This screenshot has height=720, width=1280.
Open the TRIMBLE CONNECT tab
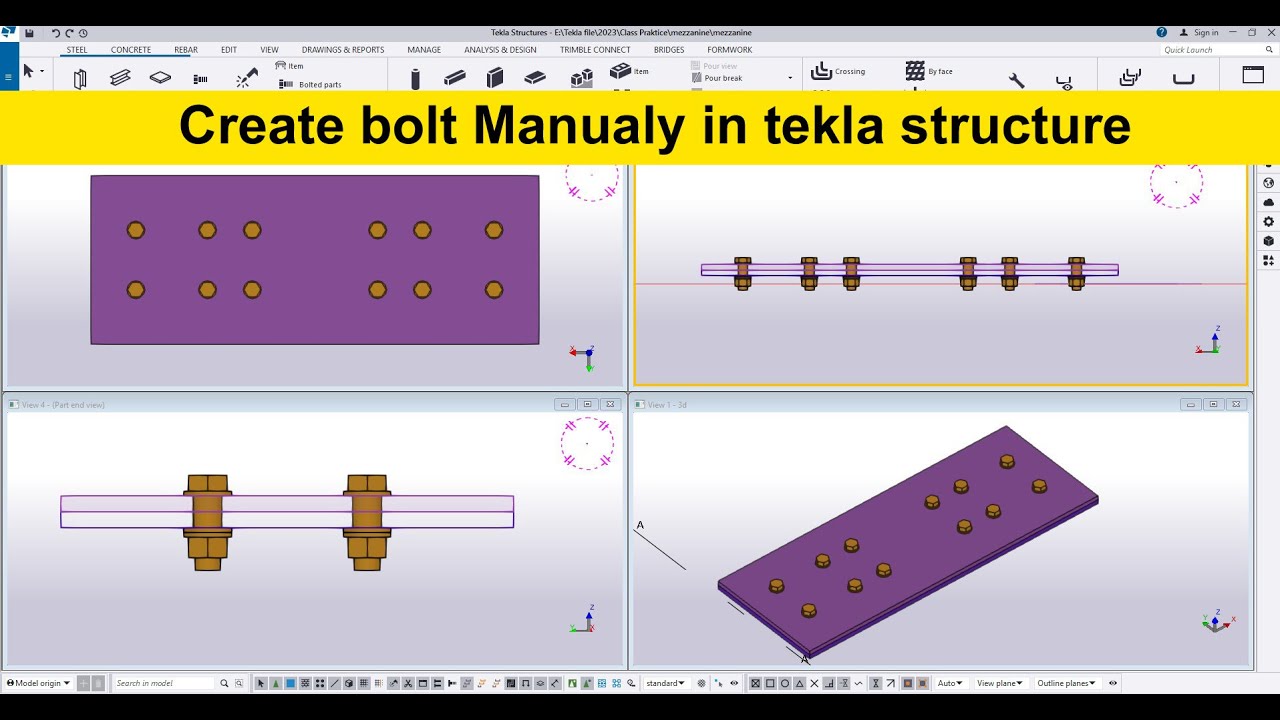coord(595,50)
